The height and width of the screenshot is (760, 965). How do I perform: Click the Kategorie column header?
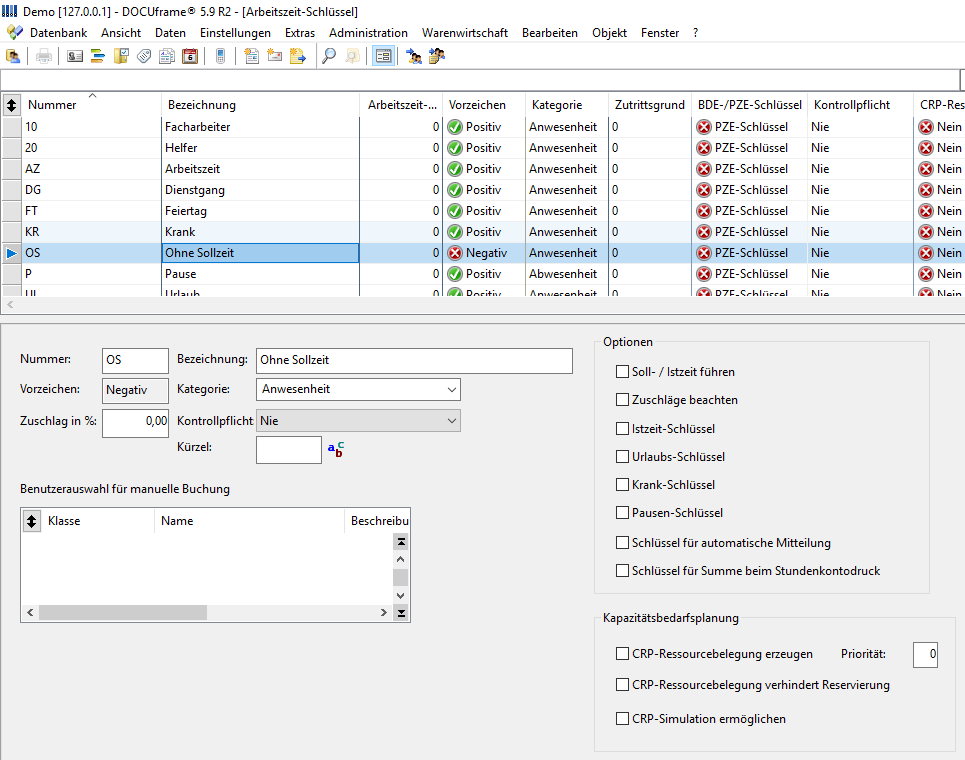(x=567, y=105)
